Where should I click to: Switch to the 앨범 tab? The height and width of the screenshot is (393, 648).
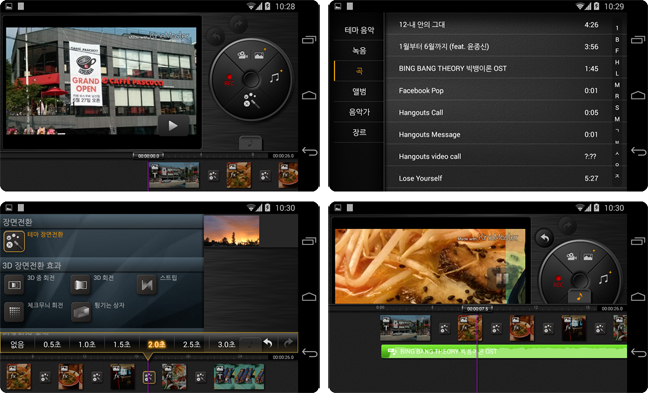(x=359, y=91)
